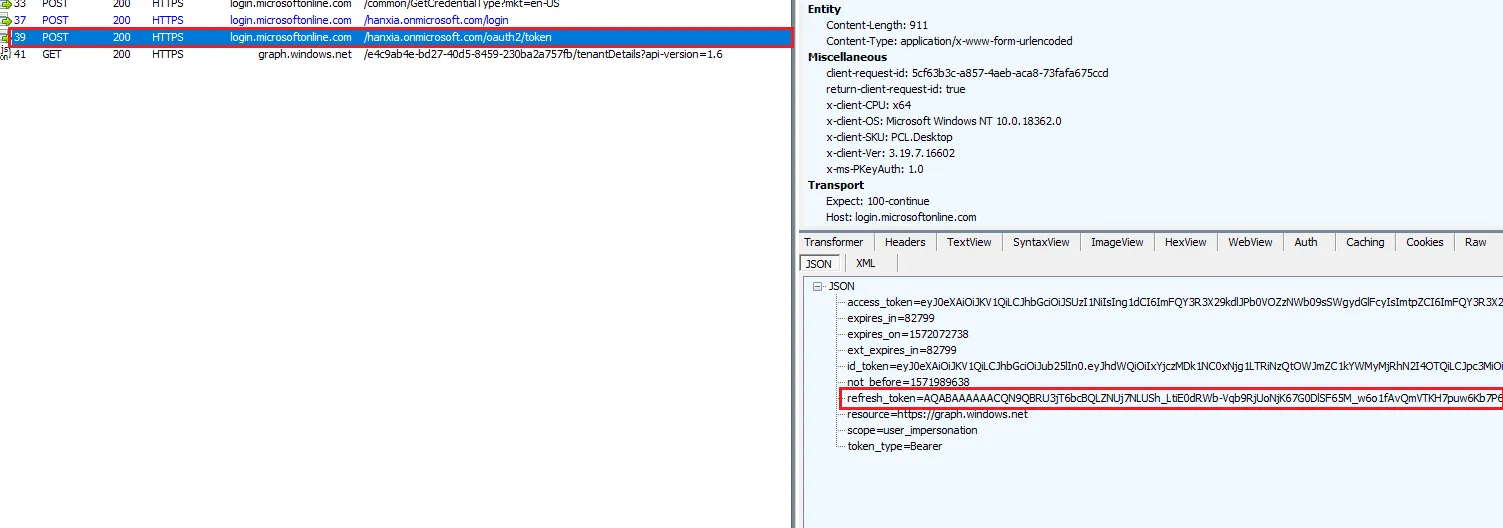Image resolution: width=1503 pixels, height=528 pixels.
Task: Select session 33 GetCredentialType row
Action: pos(396,5)
